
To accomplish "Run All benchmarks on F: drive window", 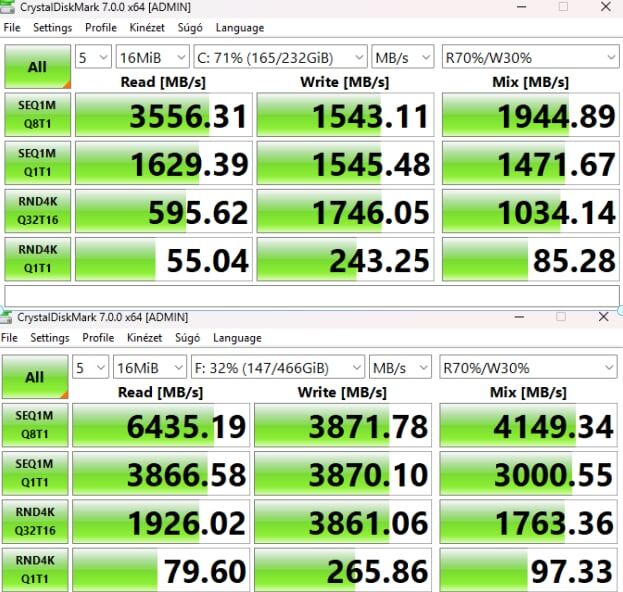I will (35, 377).
